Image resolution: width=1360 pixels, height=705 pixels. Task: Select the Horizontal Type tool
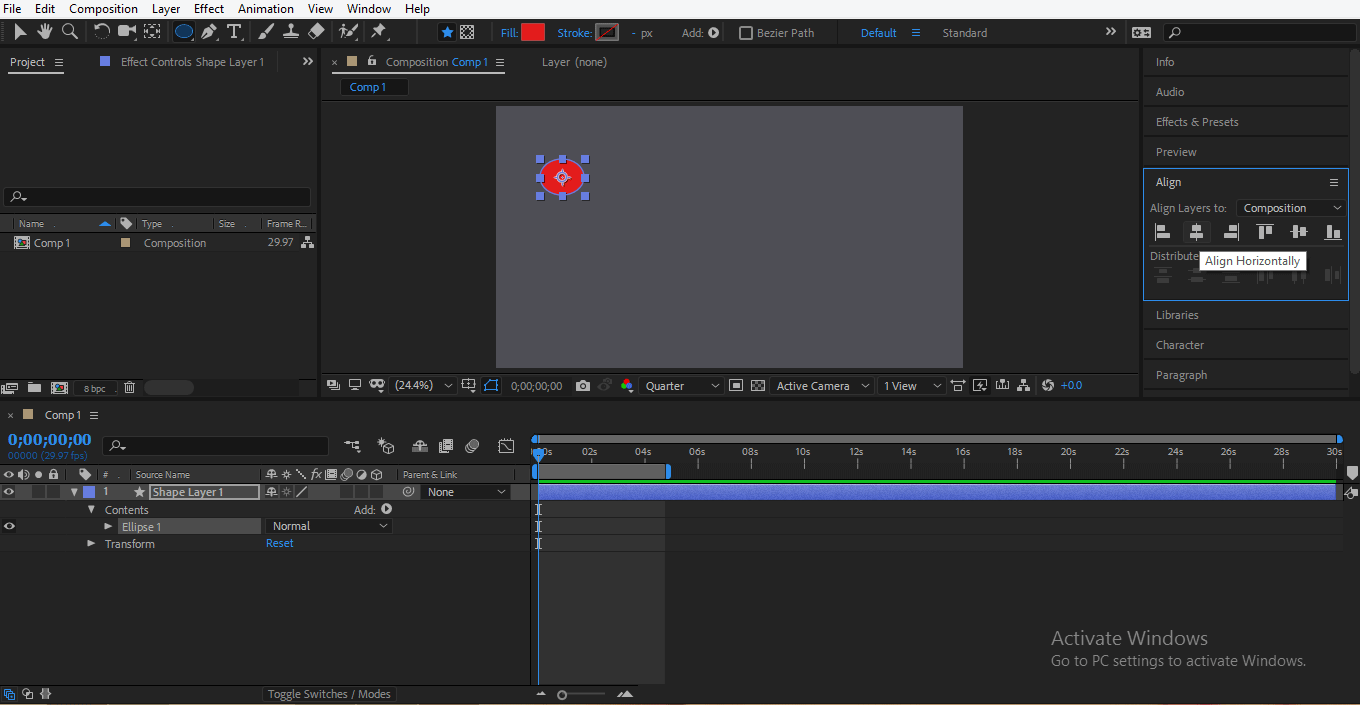tap(234, 32)
